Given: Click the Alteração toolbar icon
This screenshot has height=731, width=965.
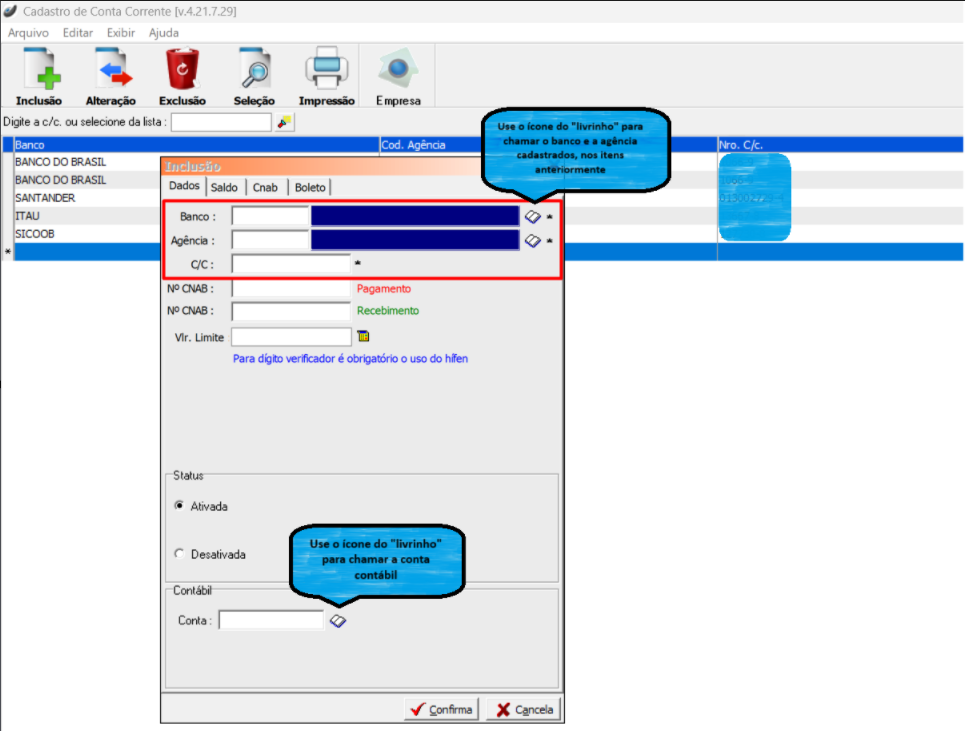Looking at the screenshot, I should click(x=111, y=71).
